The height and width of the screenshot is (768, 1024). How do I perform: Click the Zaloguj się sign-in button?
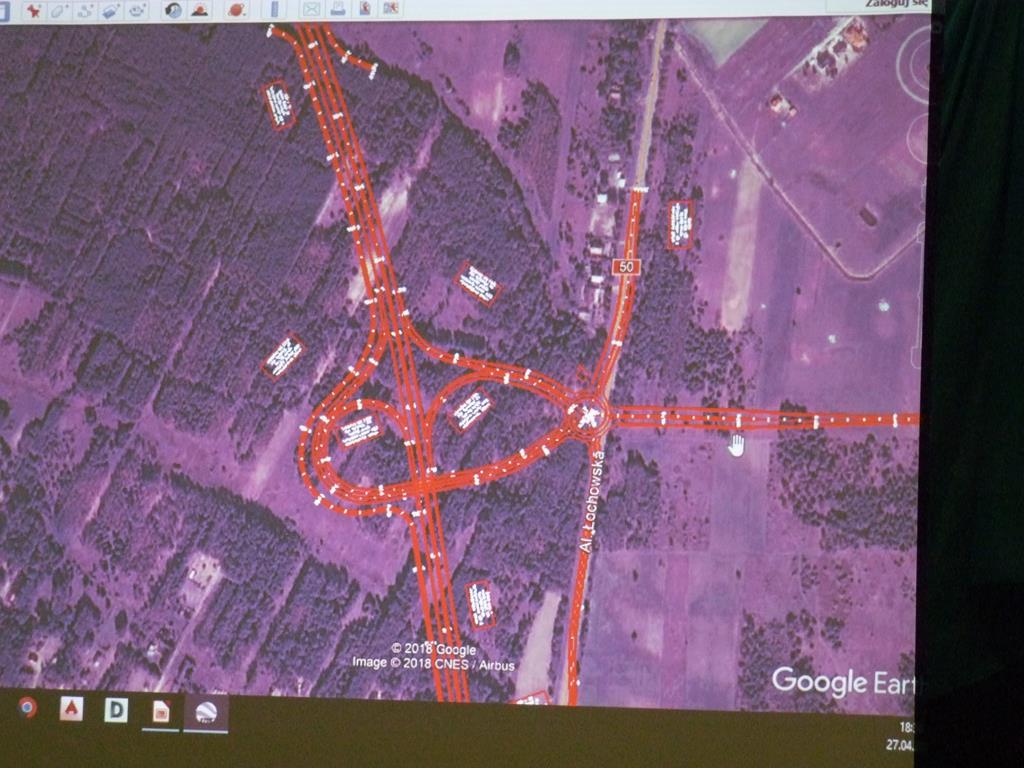coord(897,5)
